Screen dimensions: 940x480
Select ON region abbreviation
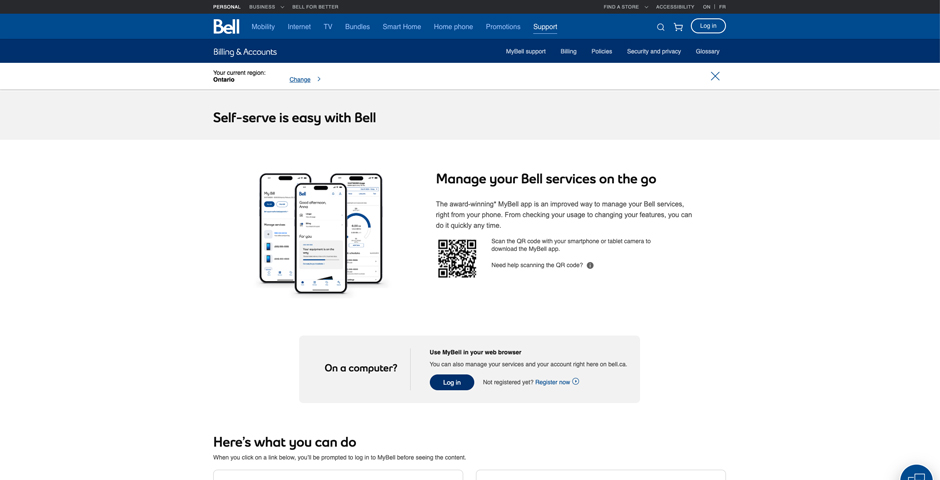point(706,7)
